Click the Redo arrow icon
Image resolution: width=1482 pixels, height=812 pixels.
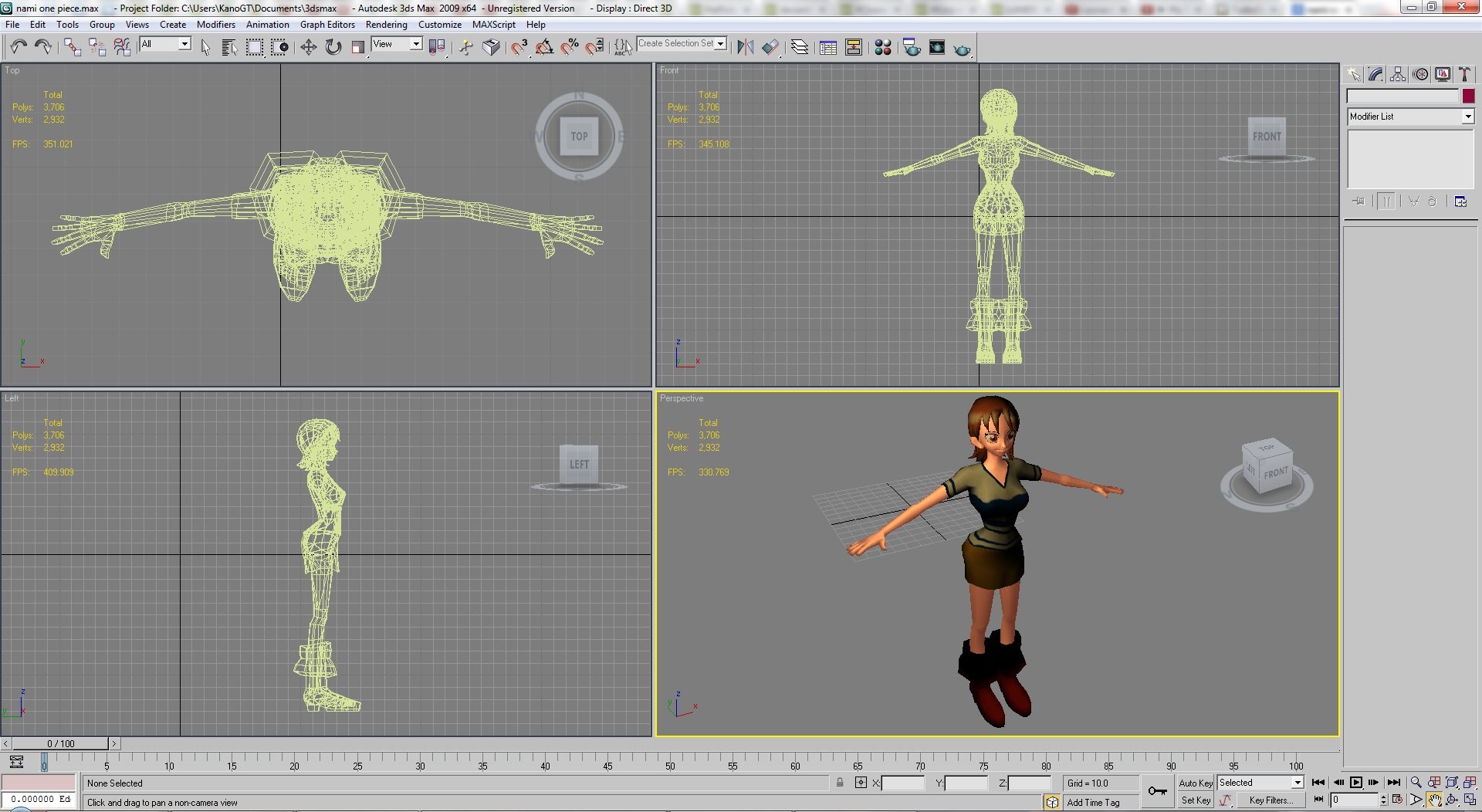coord(44,48)
